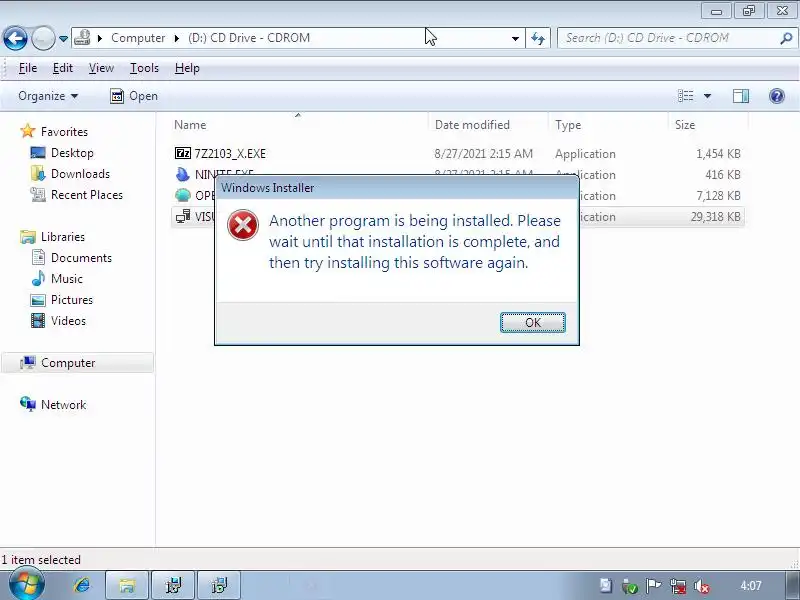Switch to the first installer taskbar button
800x600 pixels.
(x=173, y=585)
